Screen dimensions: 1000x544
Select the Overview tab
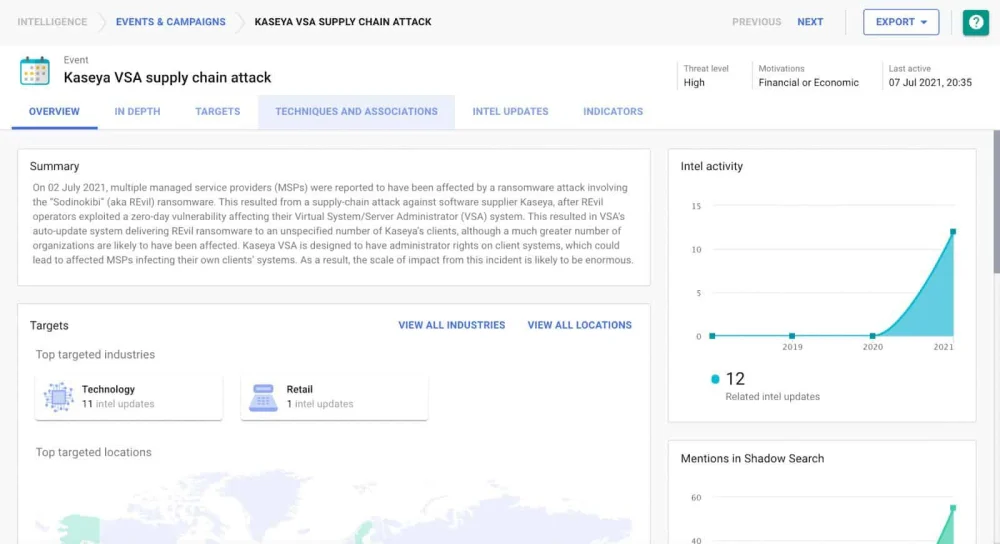click(54, 112)
